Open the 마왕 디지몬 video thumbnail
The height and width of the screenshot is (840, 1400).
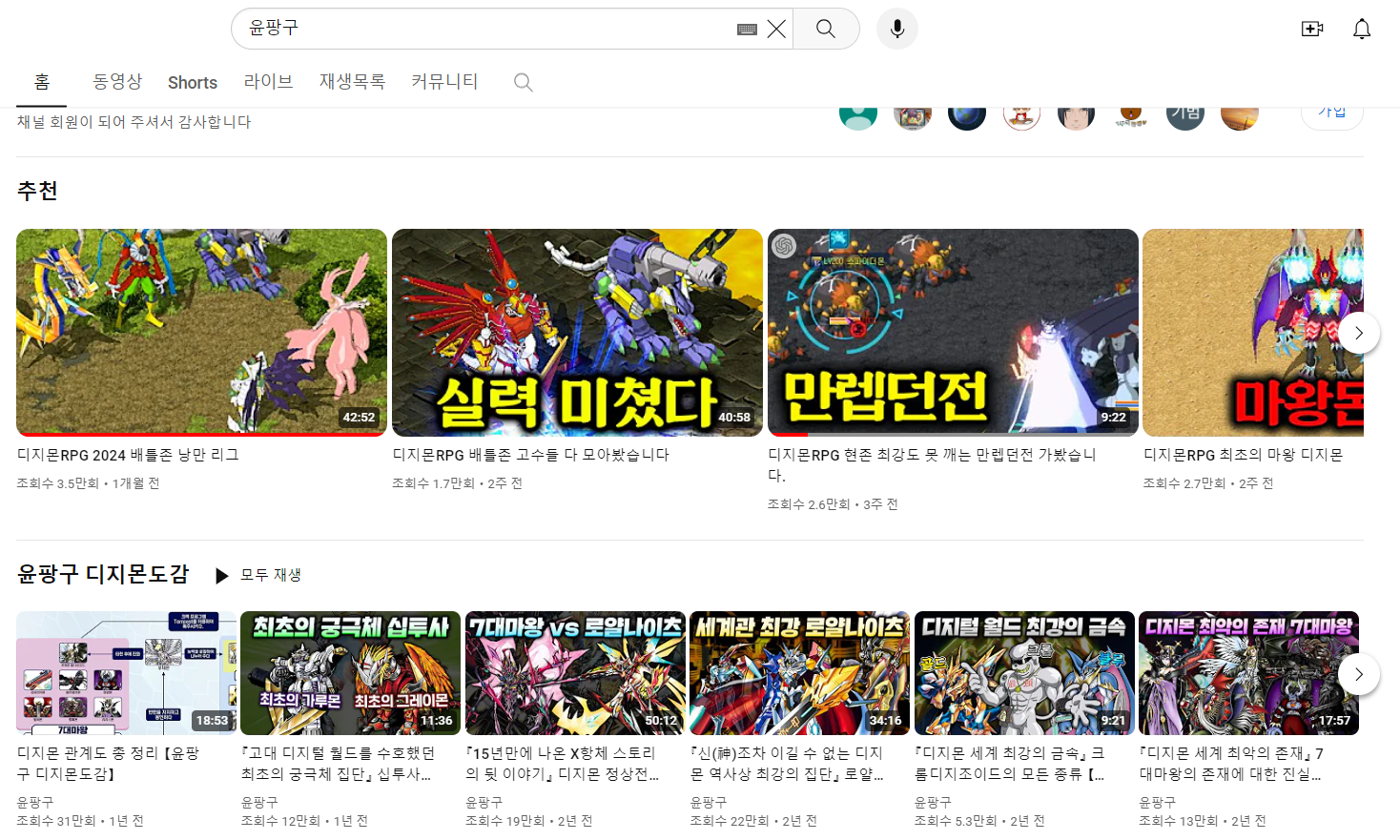[x=1253, y=333]
